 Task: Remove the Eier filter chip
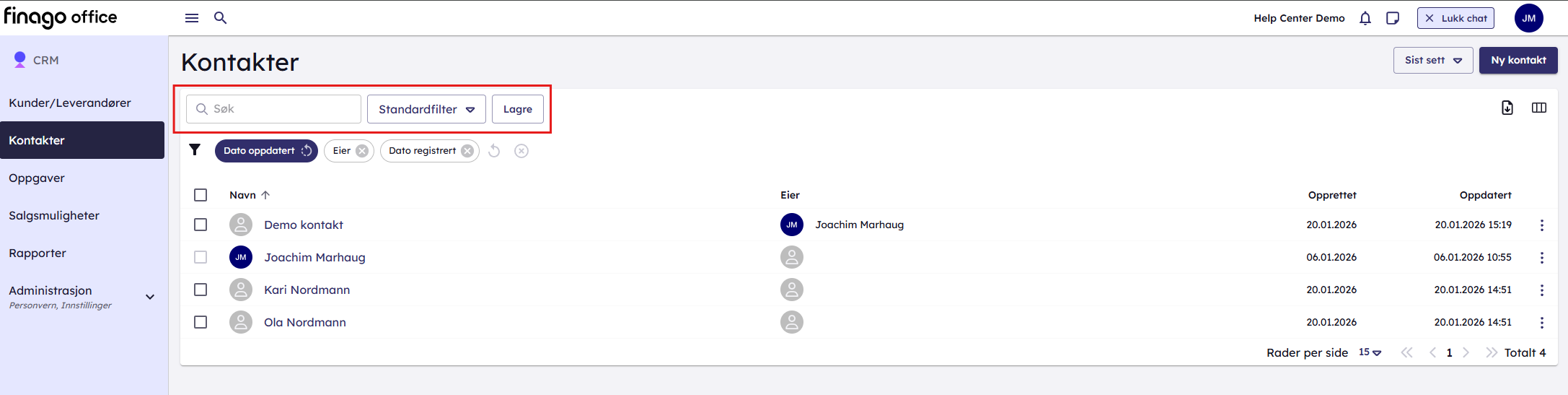pos(362,151)
